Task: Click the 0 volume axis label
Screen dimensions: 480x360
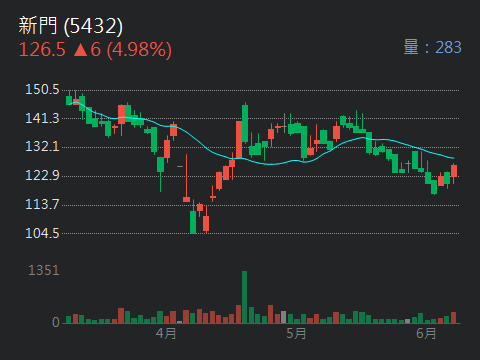Action: [x=56, y=322]
